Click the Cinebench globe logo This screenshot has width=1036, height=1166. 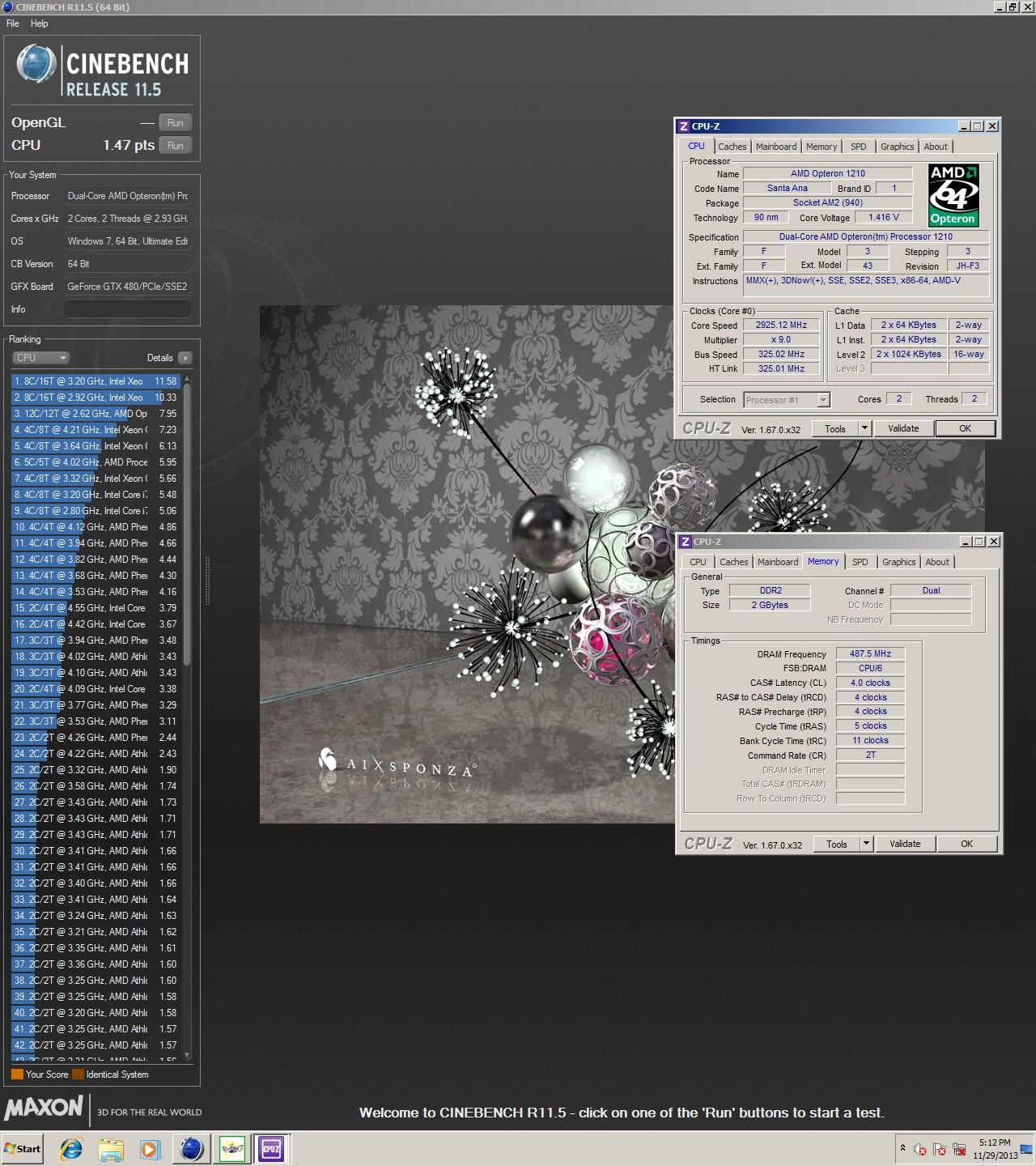(36, 64)
